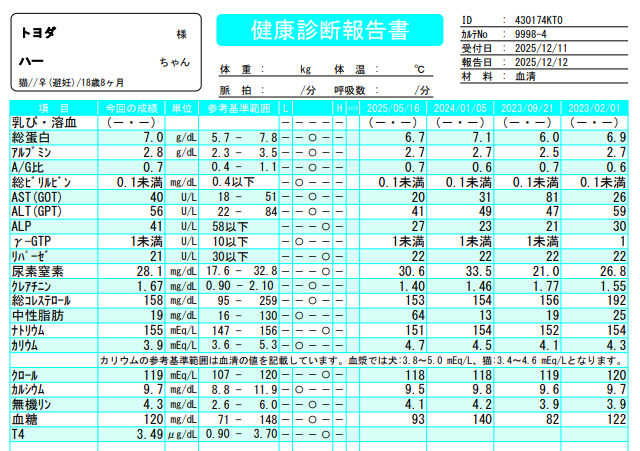Click the 項目 column header
This screenshot has height=451, width=640.
point(54,108)
